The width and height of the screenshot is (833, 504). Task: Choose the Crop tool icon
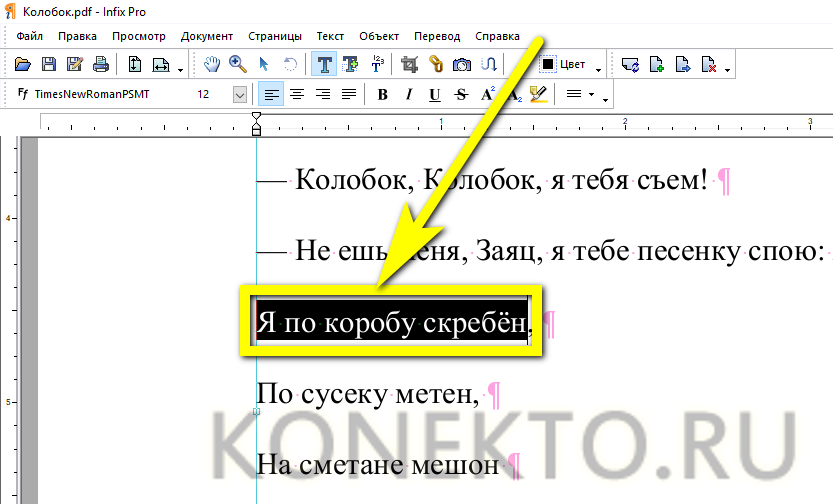(x=409, y=65)
